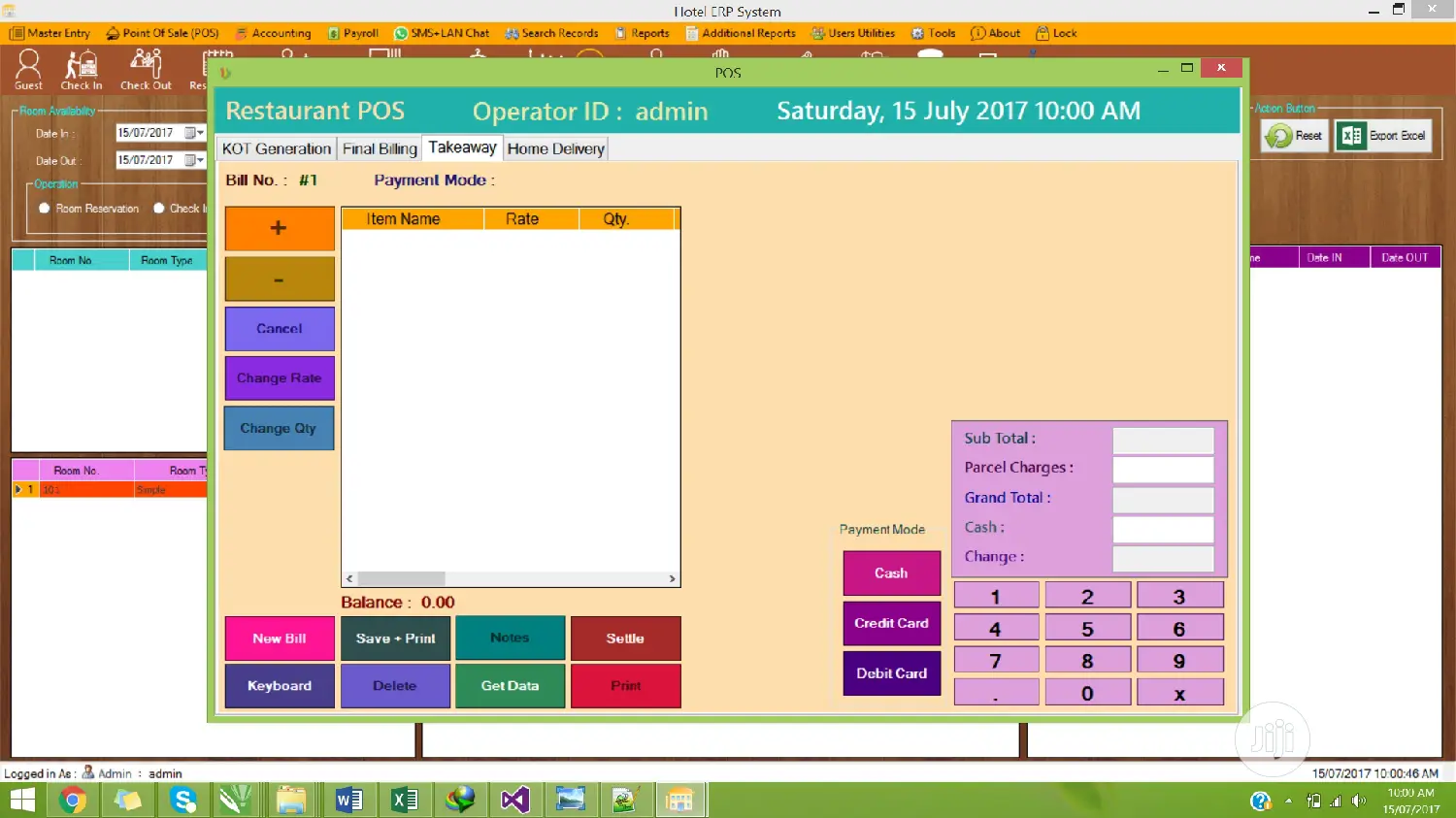1456x818 pixels.
Task: Switch to KOT Generation tab
Action: pyautogui.click(x=277, y=148)
